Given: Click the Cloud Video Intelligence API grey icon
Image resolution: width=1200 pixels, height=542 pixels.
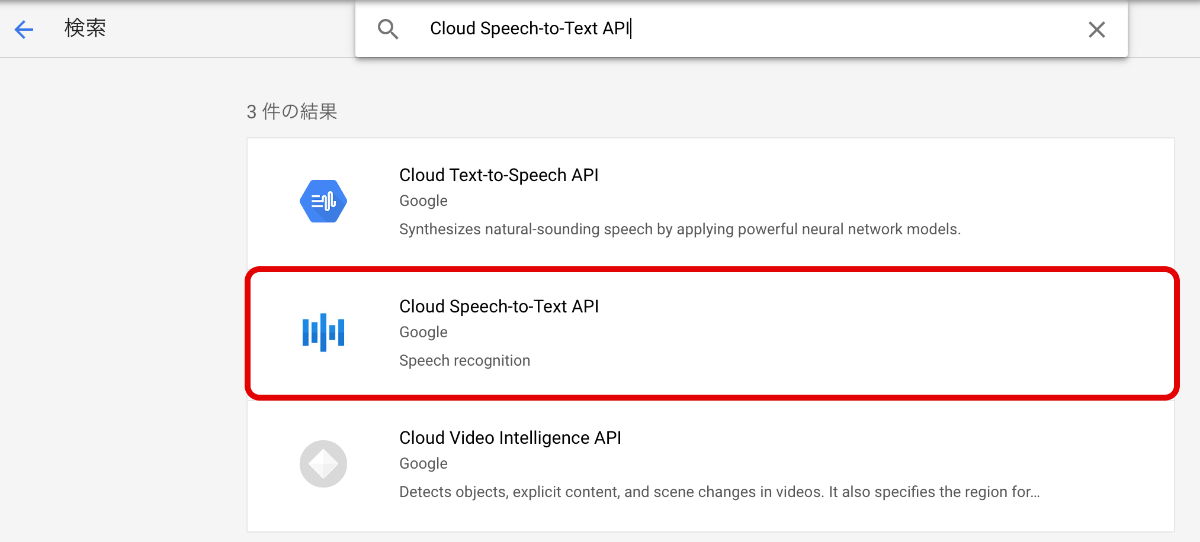Looking at the screenshot, I should [x=323, y=464].
